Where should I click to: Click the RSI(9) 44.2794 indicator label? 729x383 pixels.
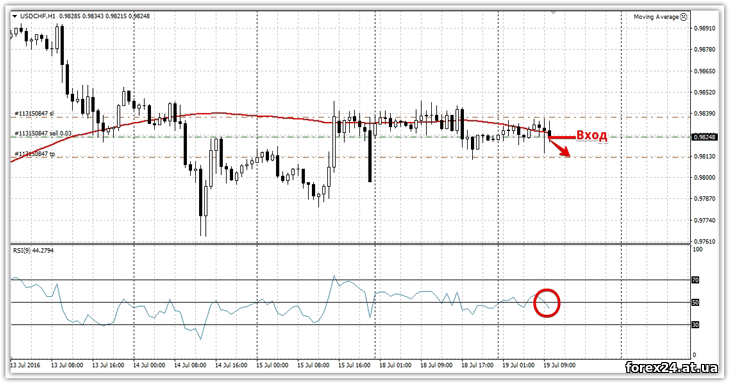[33, 251]
